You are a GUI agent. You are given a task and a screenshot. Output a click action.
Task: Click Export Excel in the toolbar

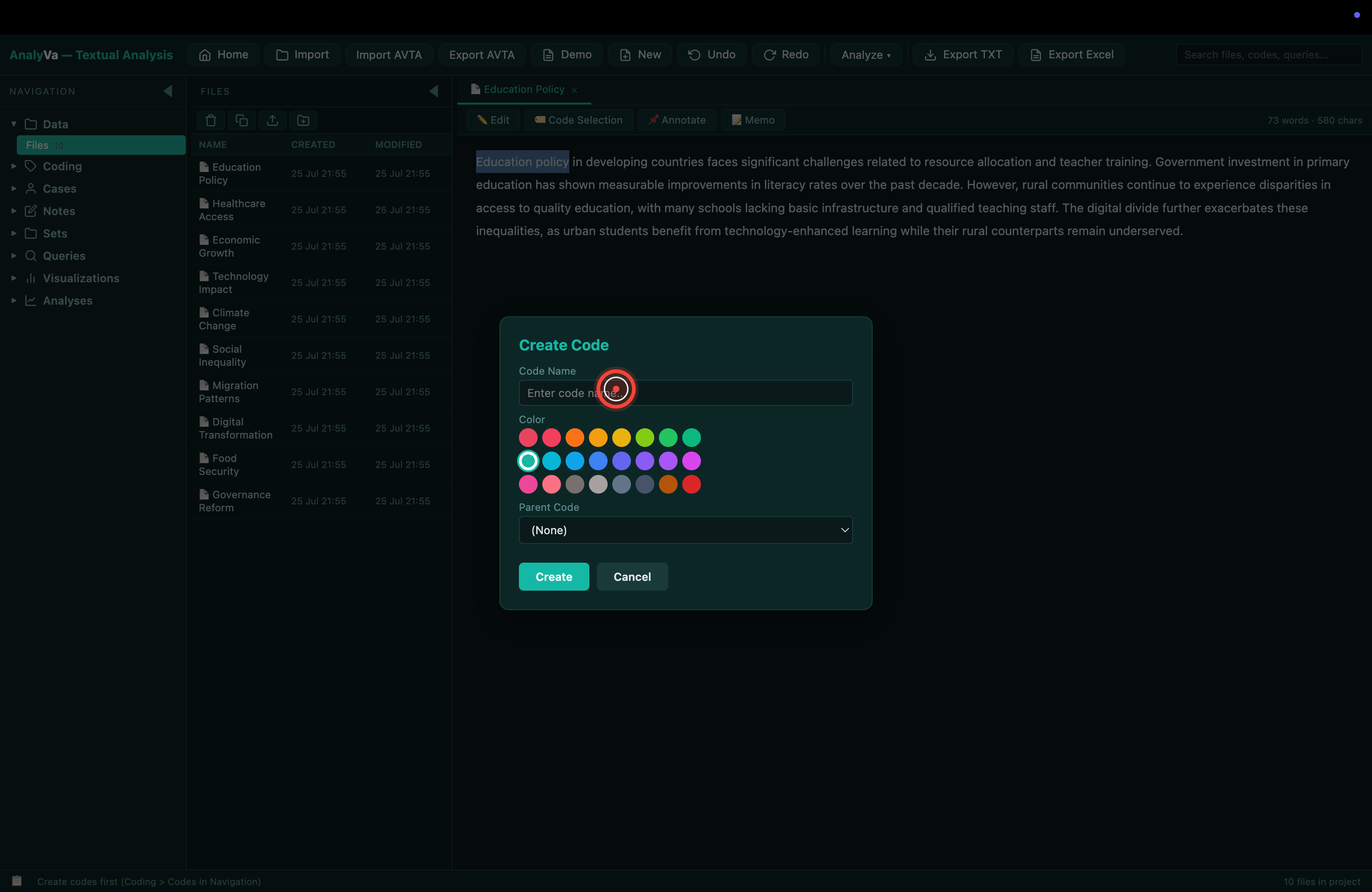tap(1071, 55)
